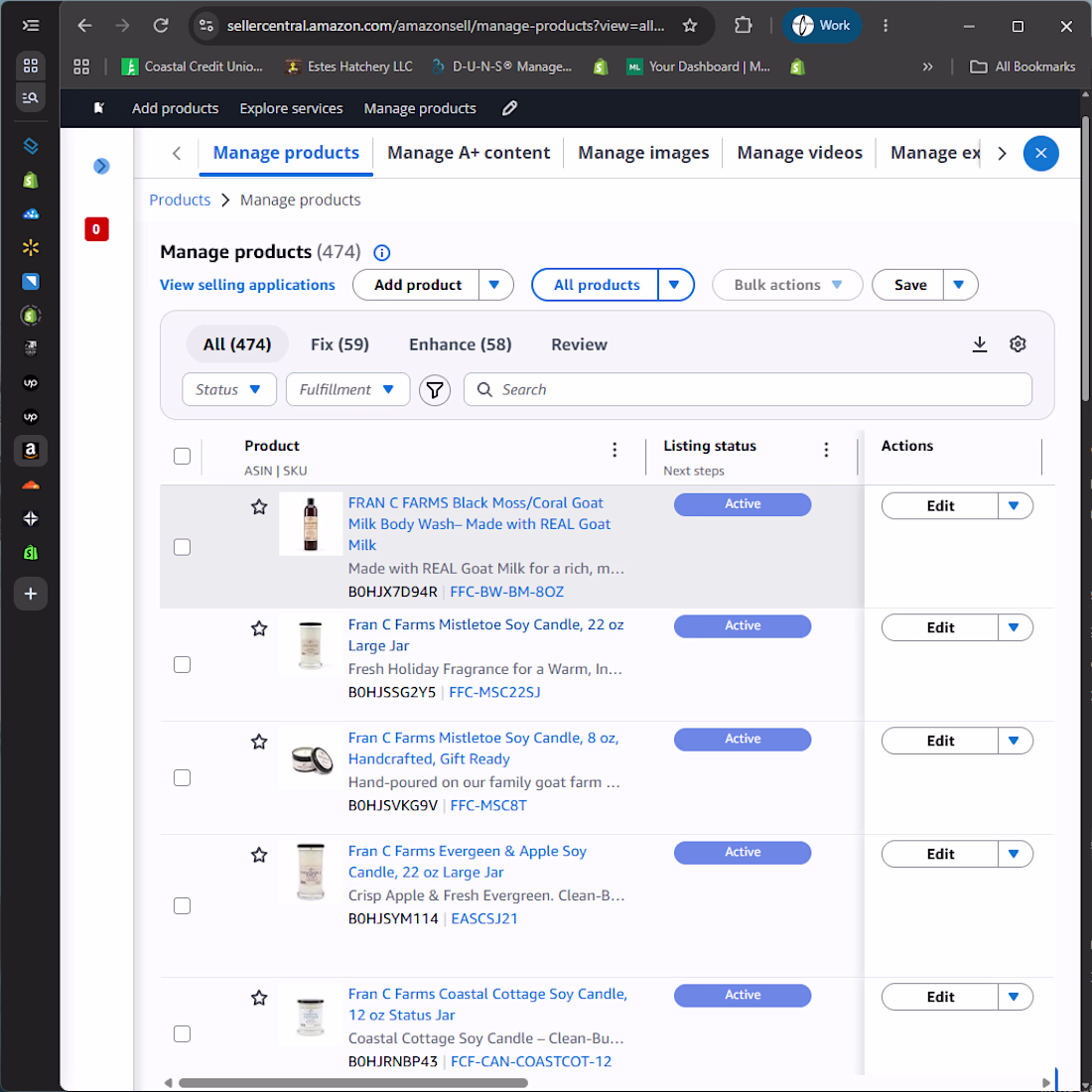Expand the Status filter dropdown
This screenshot has width=1092, height=1092.
pyautogui.click(x=229, y=390)
